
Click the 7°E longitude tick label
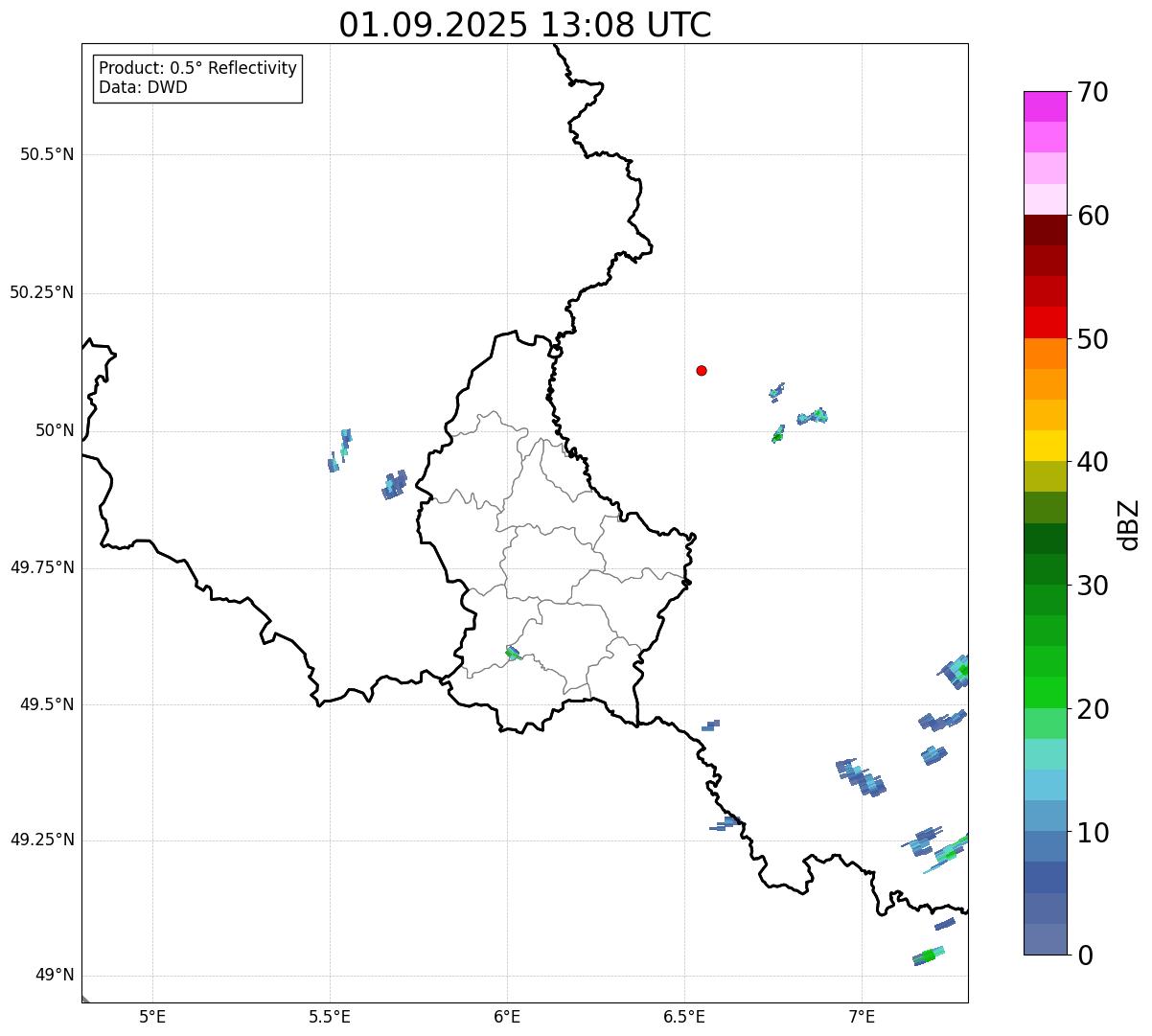point(862,1016)
